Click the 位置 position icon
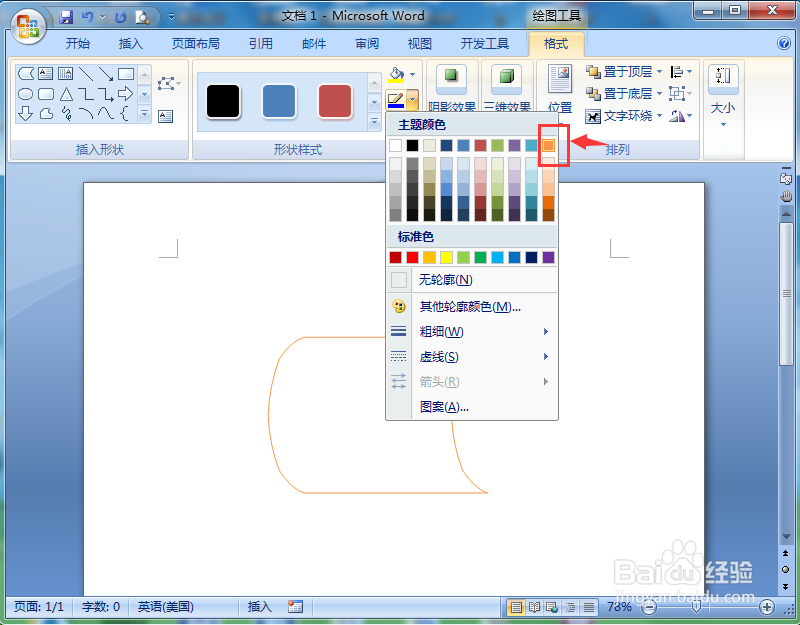The image size is (800, 625). click(560, 79)
